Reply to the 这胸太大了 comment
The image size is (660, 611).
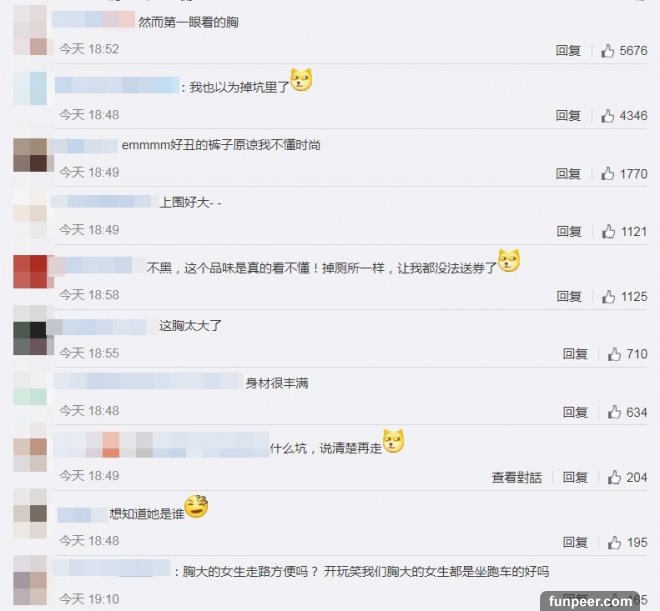pos(575,354)
